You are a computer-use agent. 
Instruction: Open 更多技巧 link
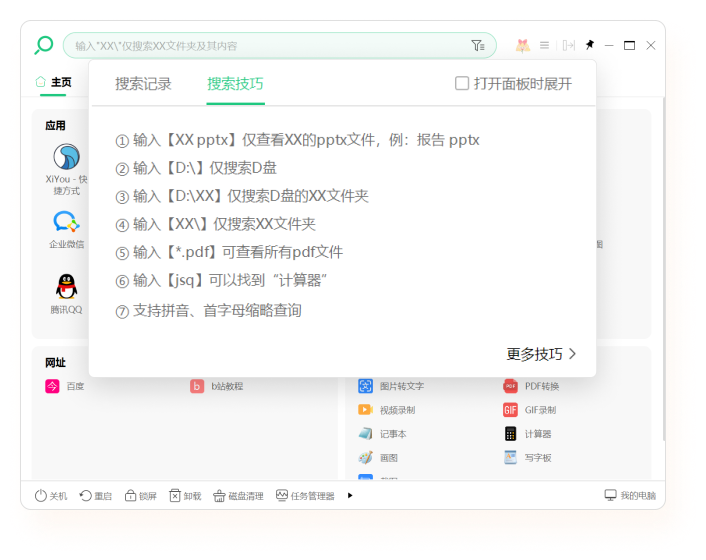(x=541, y=354)
